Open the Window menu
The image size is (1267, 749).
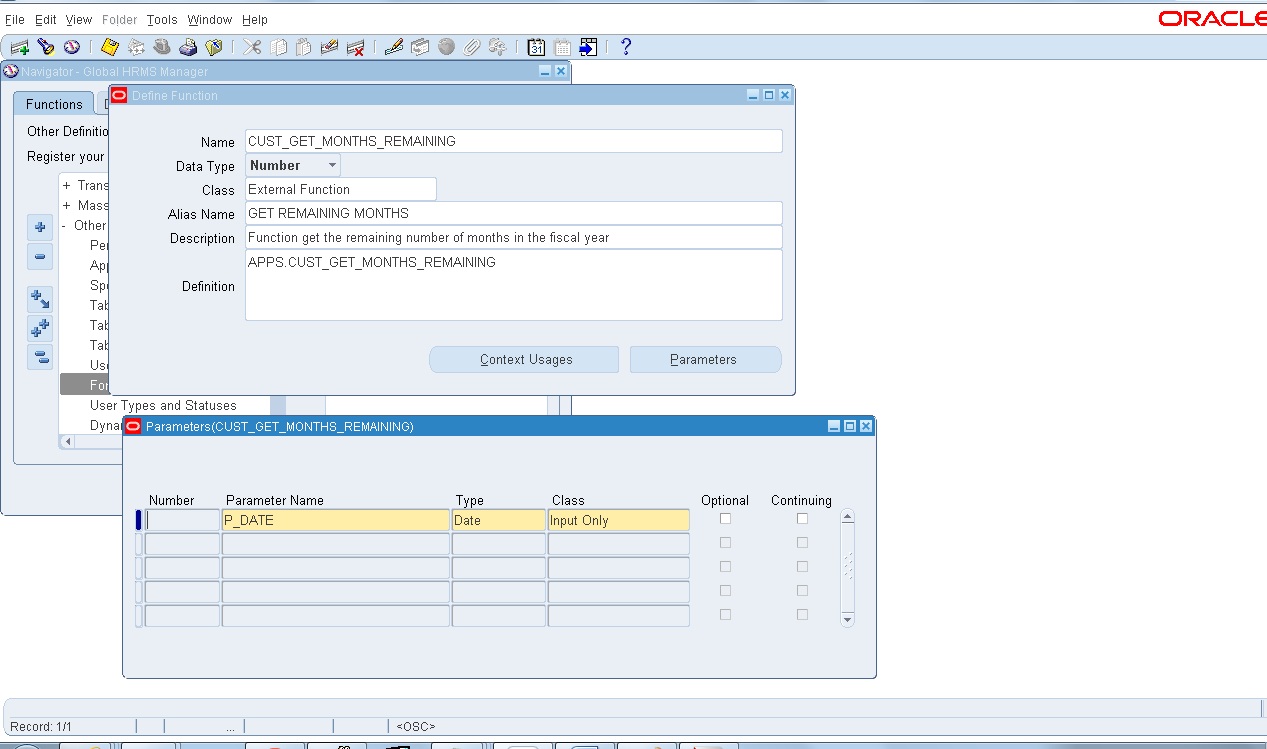[x=210, y=19]
